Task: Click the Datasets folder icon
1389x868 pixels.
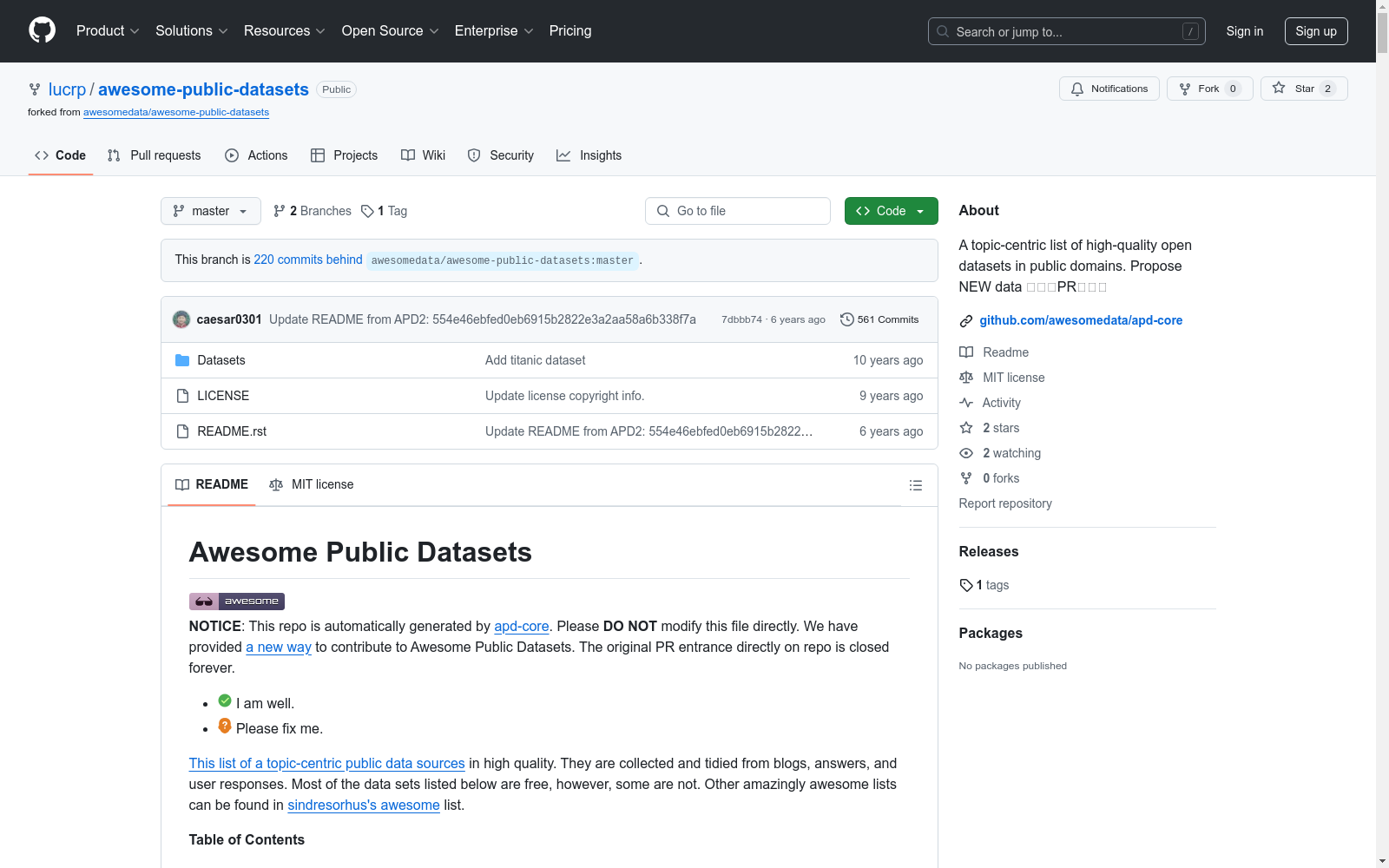Action: 183,359
